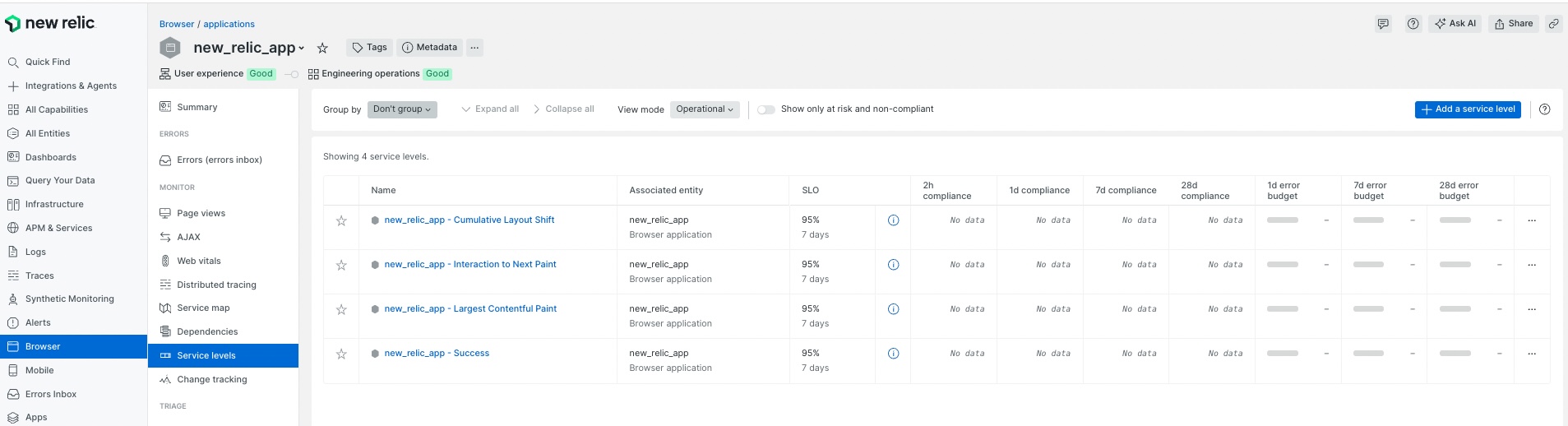Click the Browser breadcrumb link
Image resolution: width=1568 pixels, height=426 pixels.
pos(177,24)
